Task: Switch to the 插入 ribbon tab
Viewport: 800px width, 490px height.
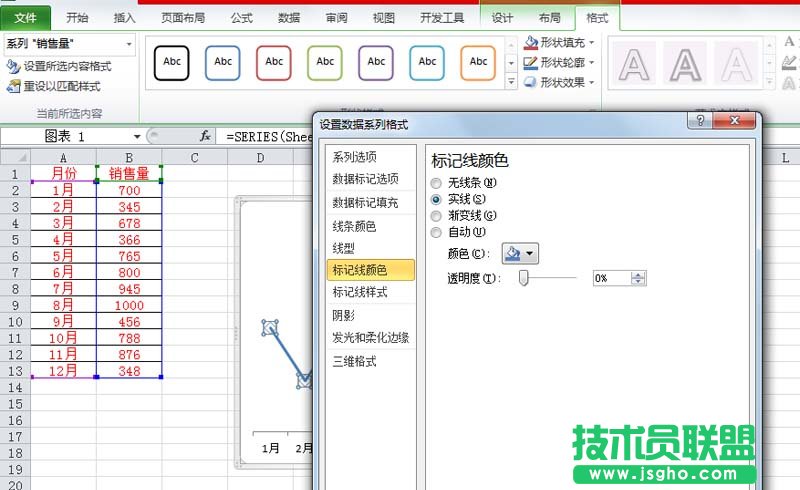Action: (x=124, y=18)
